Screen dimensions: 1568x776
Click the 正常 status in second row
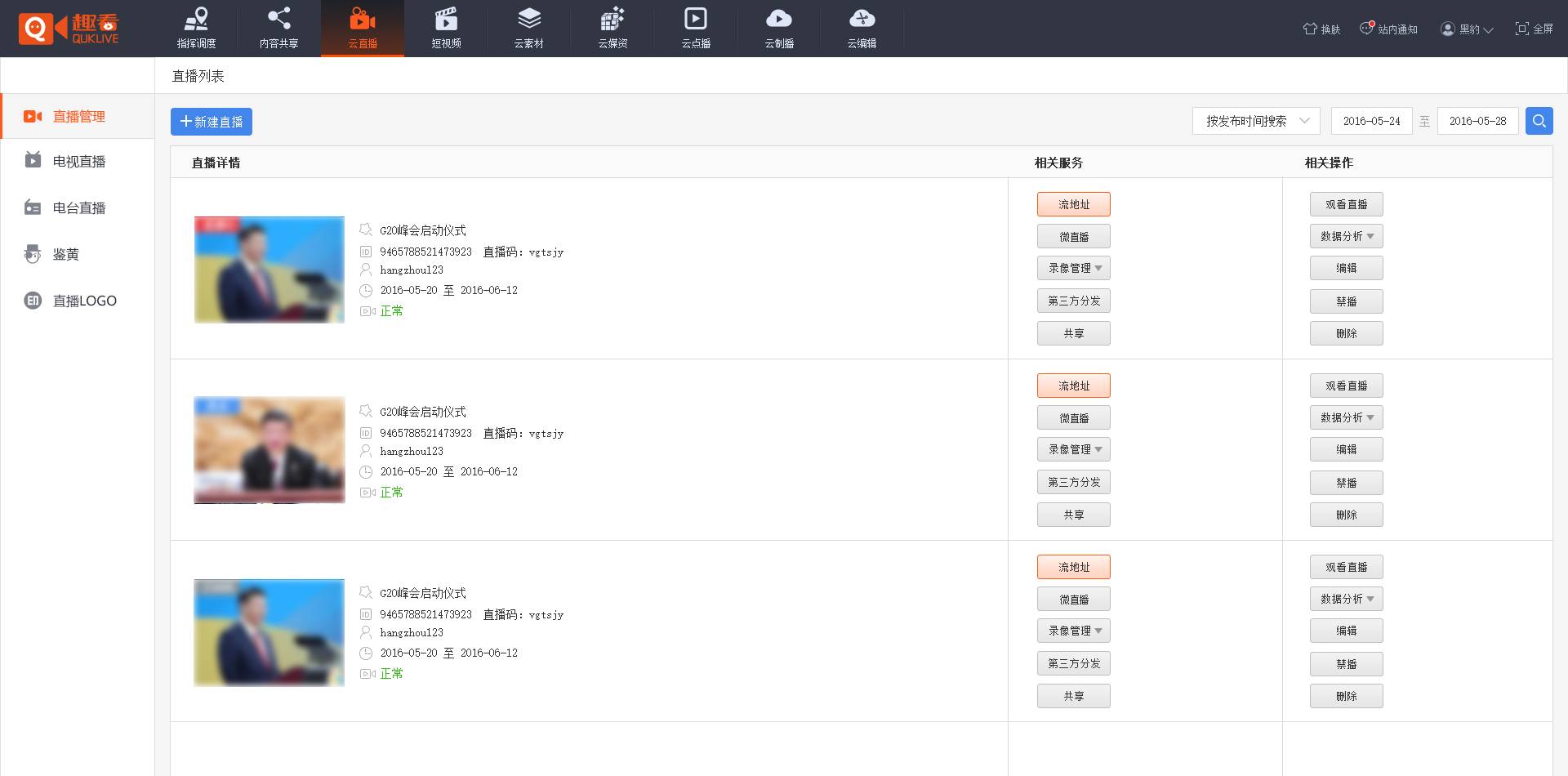(x=392, y=492)
